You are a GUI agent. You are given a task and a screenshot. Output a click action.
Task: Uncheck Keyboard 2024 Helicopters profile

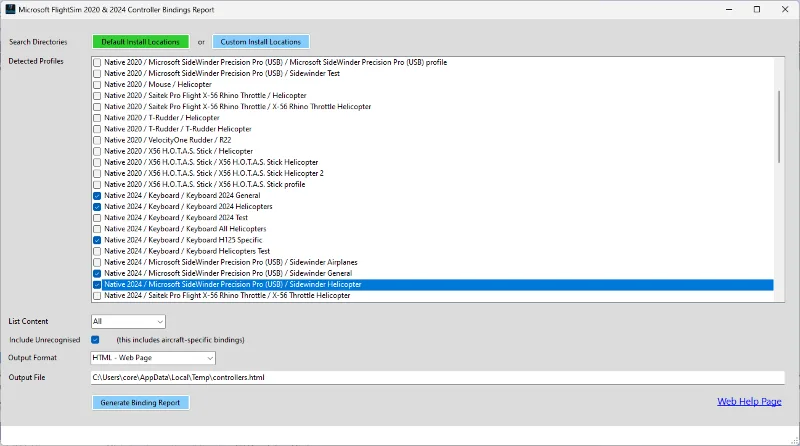click(x=97, y=207)
